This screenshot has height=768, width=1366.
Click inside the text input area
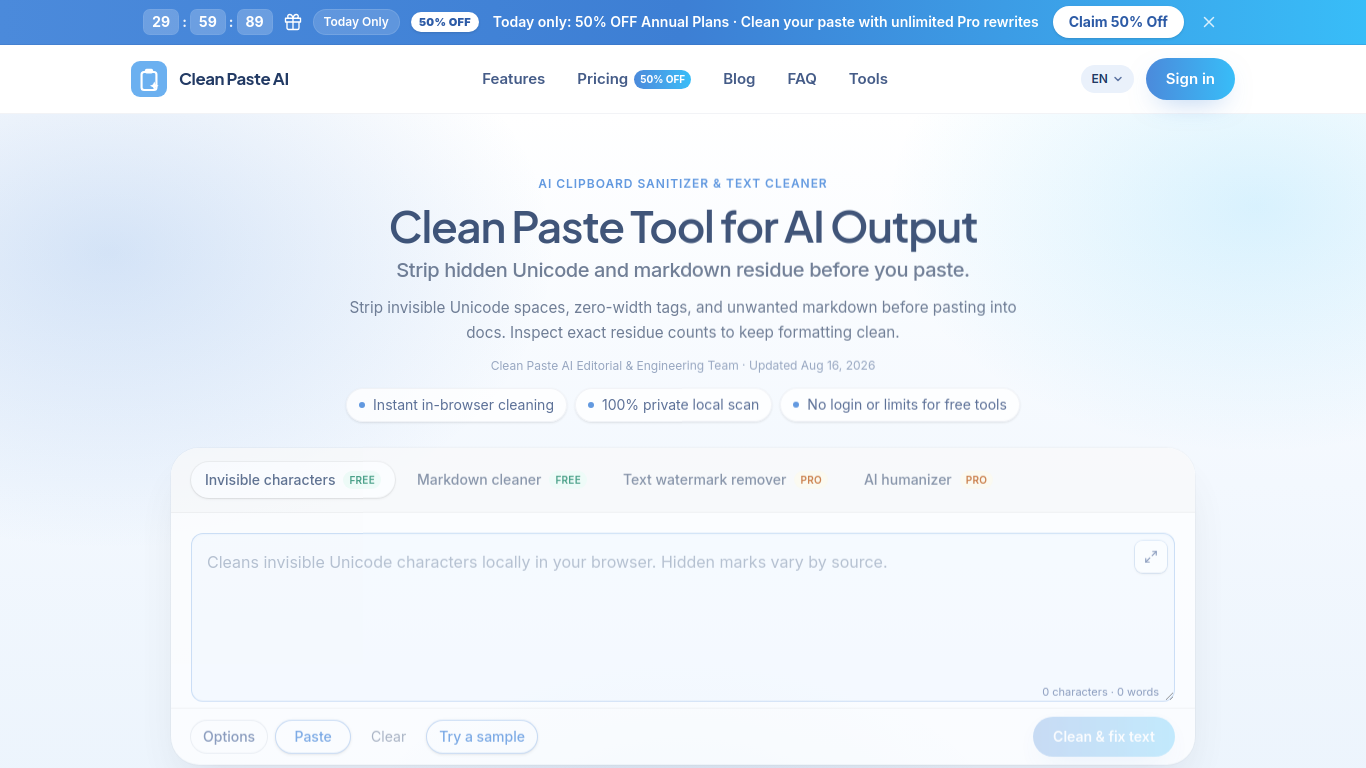682,617
